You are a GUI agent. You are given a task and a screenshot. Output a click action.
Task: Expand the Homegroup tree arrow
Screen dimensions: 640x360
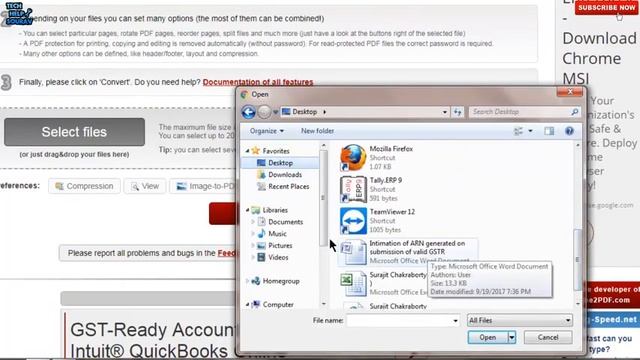coord(247,281)
